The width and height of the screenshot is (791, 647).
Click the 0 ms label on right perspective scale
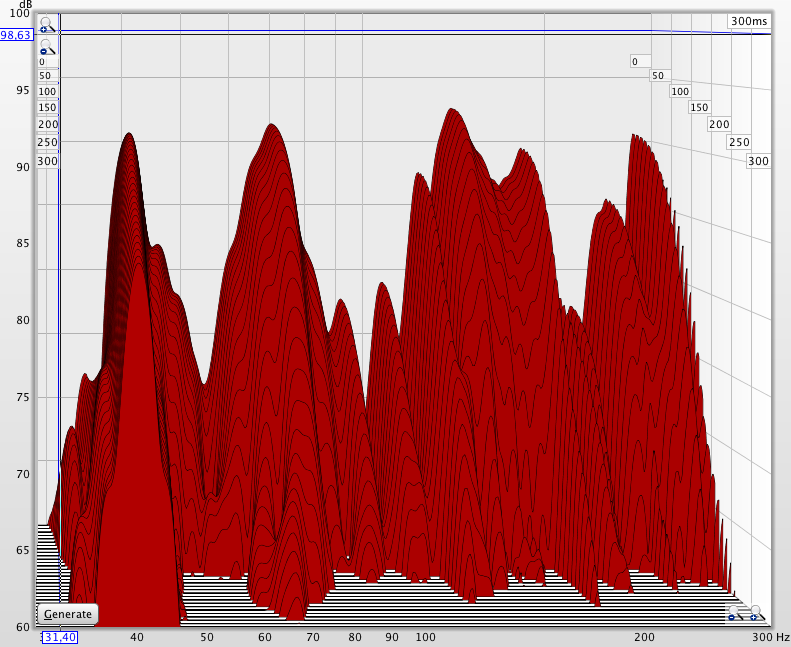pos(640,62)
